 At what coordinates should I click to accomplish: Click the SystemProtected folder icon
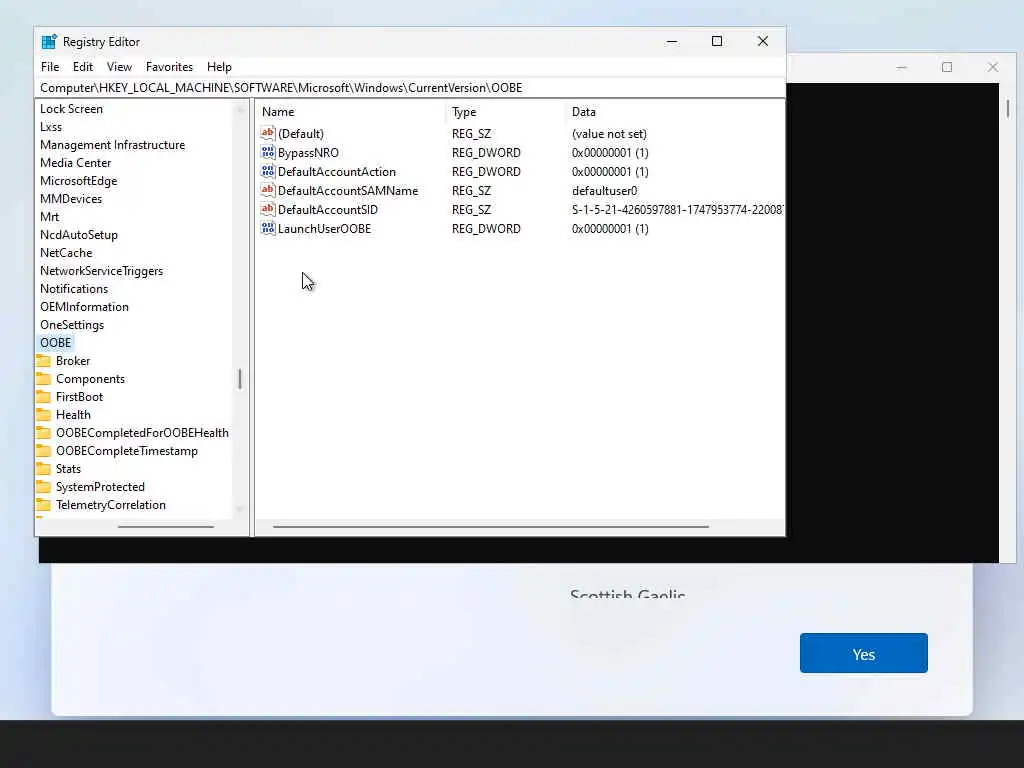(44, 487)
